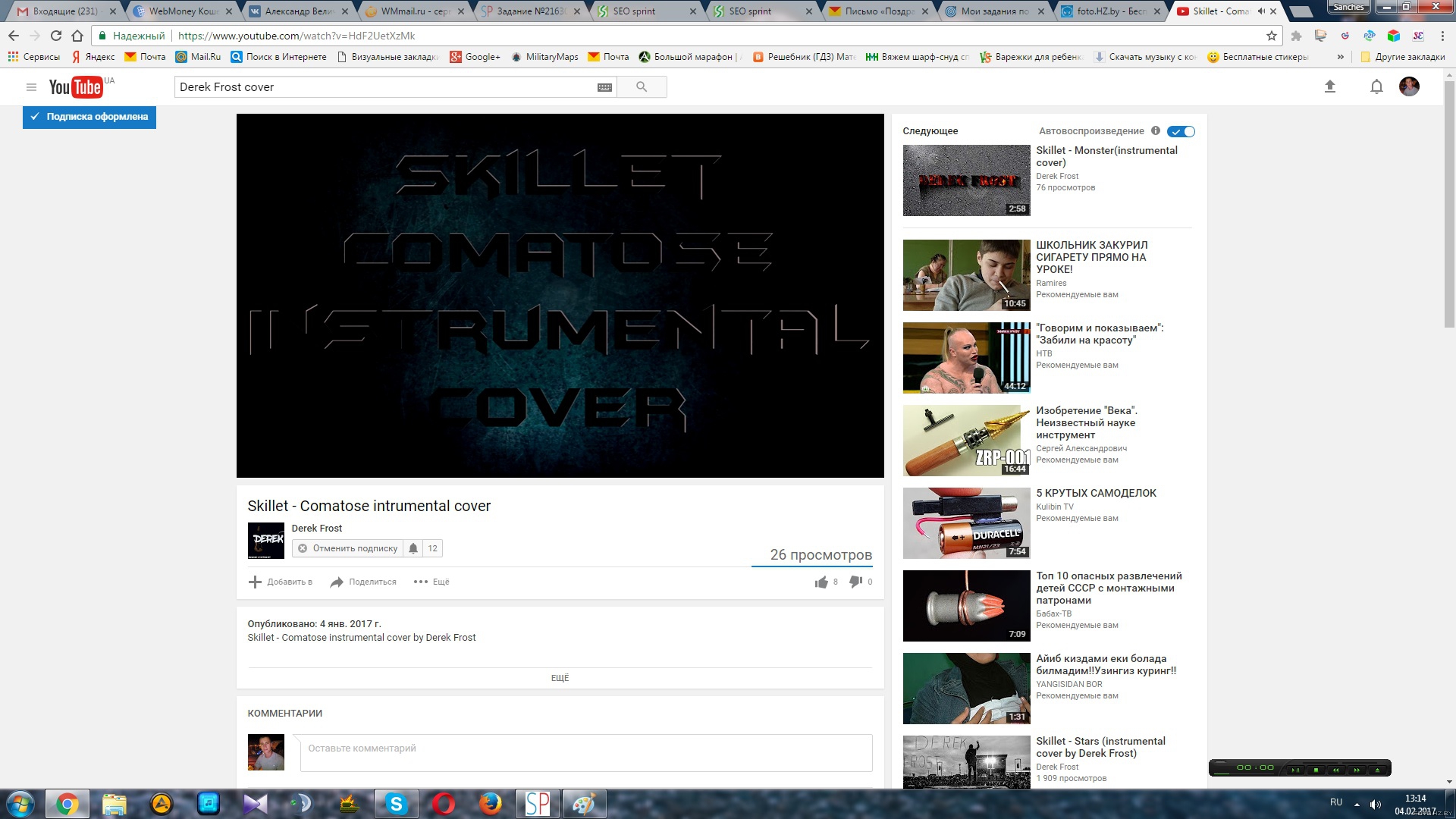Screen dimensions: 1456x819
Task: Stop playback on the mini player widget
Action: point(1316,770)
